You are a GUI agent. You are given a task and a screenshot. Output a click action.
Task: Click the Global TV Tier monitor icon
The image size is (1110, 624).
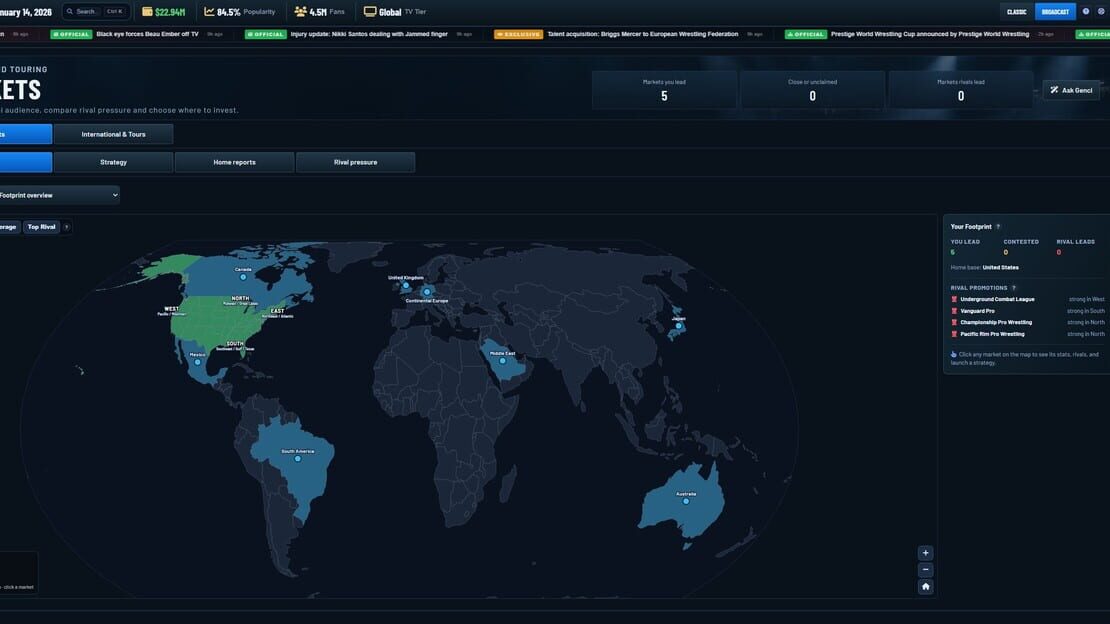(370, 11)
